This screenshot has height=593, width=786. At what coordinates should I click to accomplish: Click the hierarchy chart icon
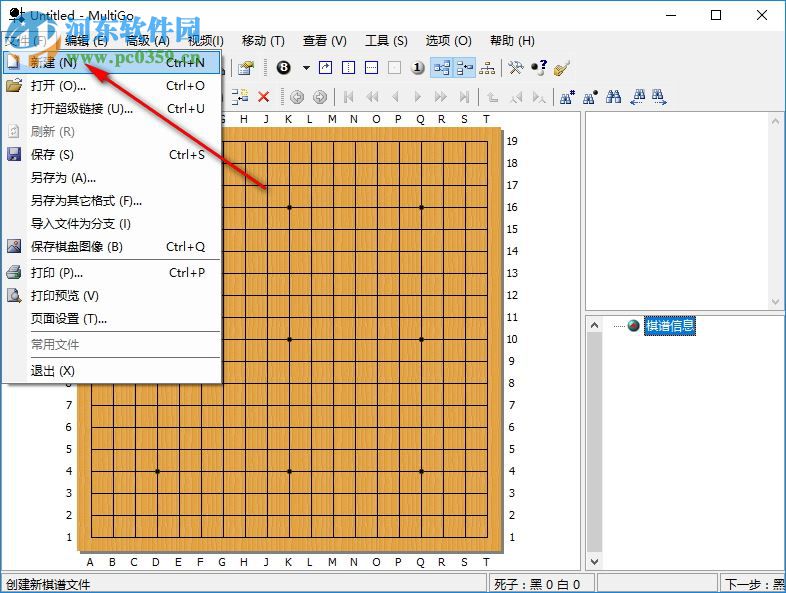(x=487, y=68)
